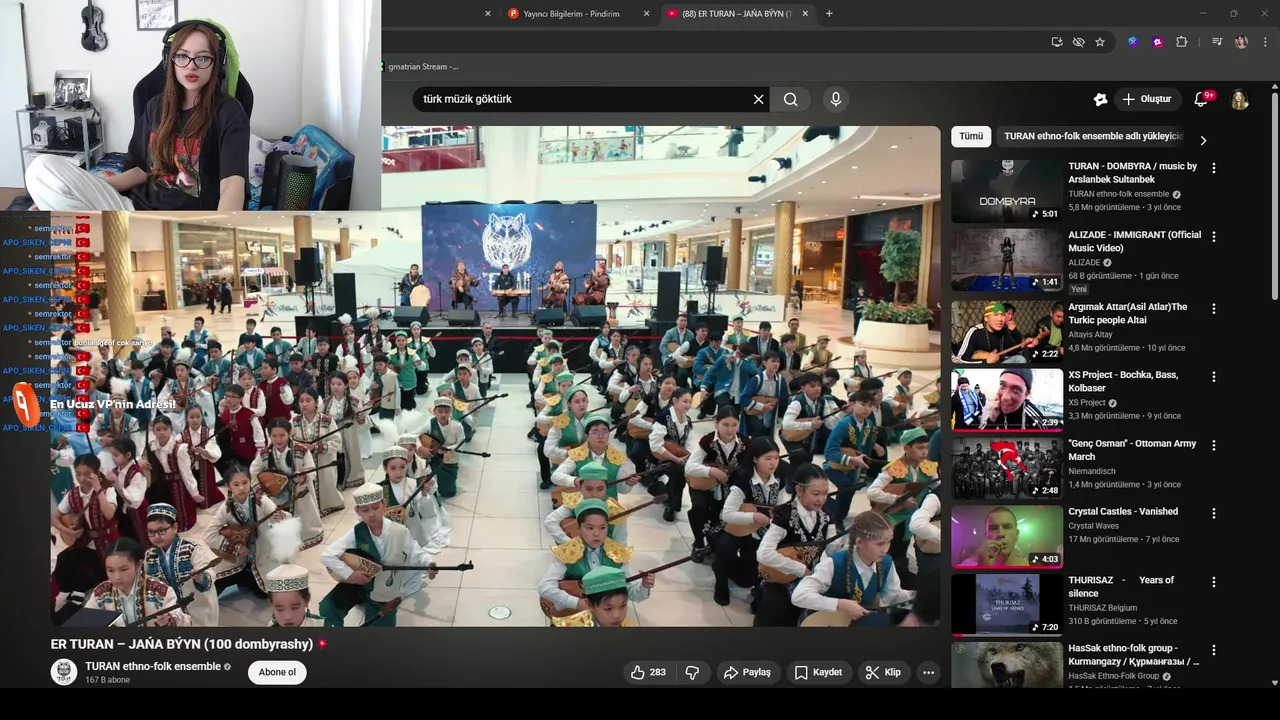Open options for ALIZADE - IMMIGRANT video

[x=1214, y=237]
